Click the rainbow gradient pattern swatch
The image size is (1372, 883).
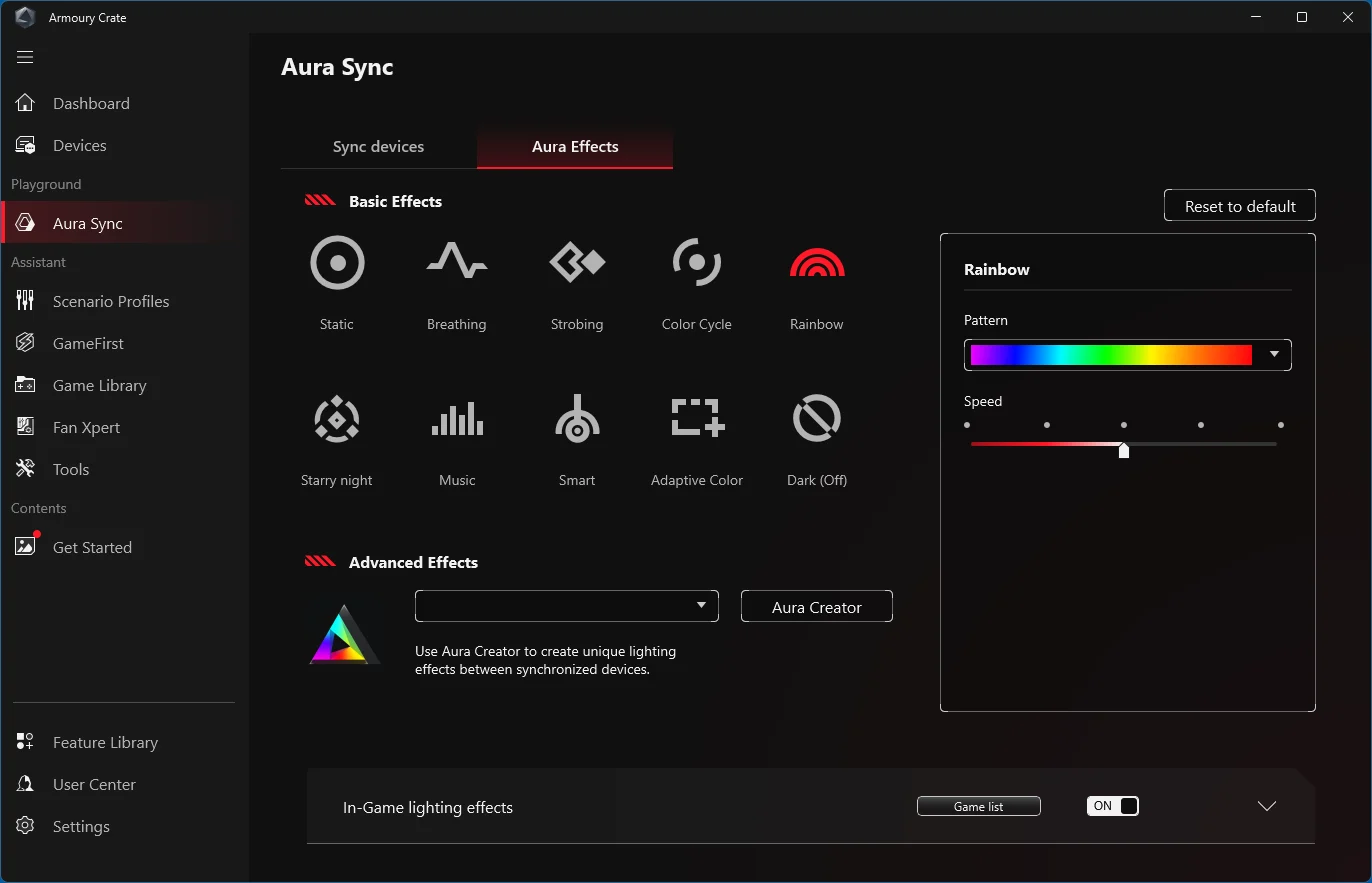[x=1111, y=355]
